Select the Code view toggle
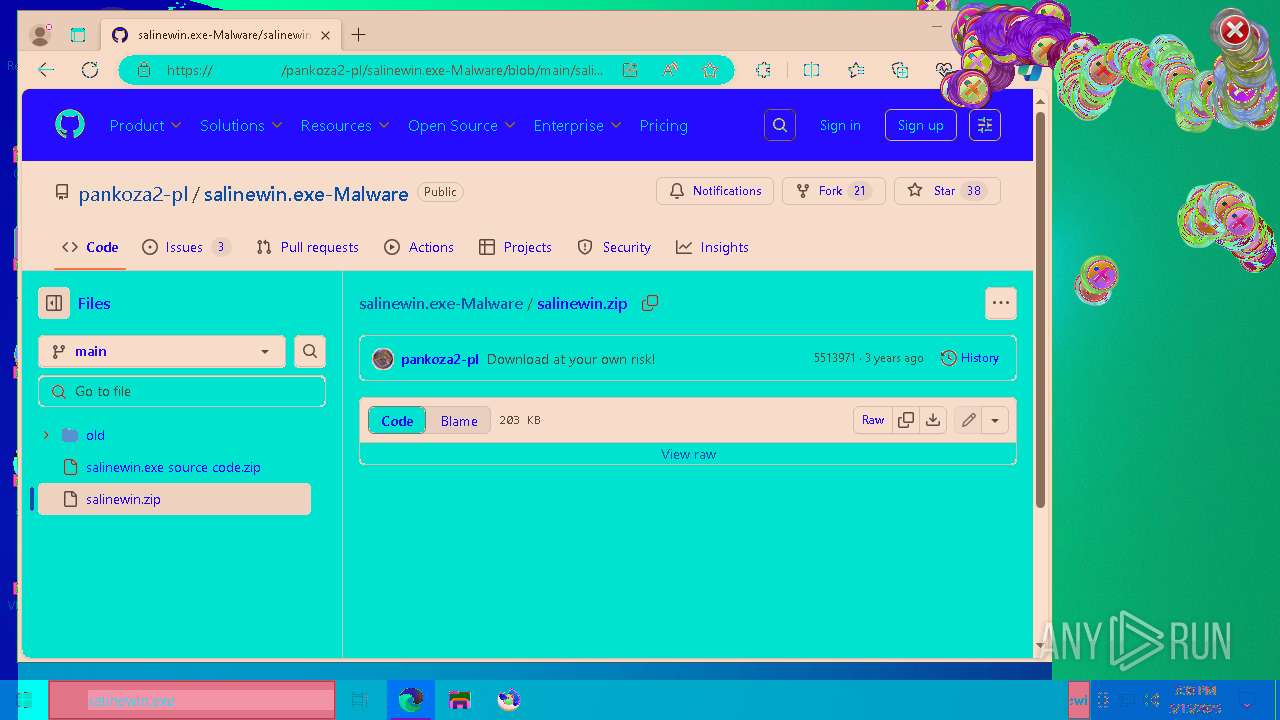1280x720 pixels. [397, 421]
